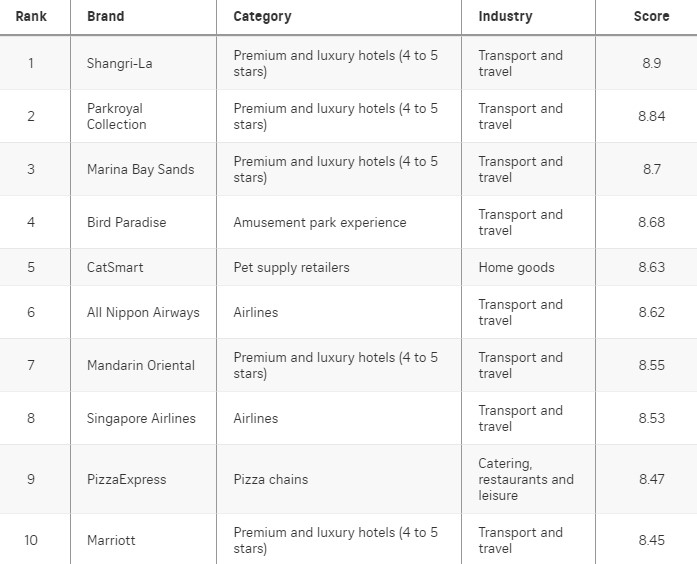This screenshot has width=697, height=564.
Task: Select PizzaExpress in the Brand column
Action: click(127, 479)
